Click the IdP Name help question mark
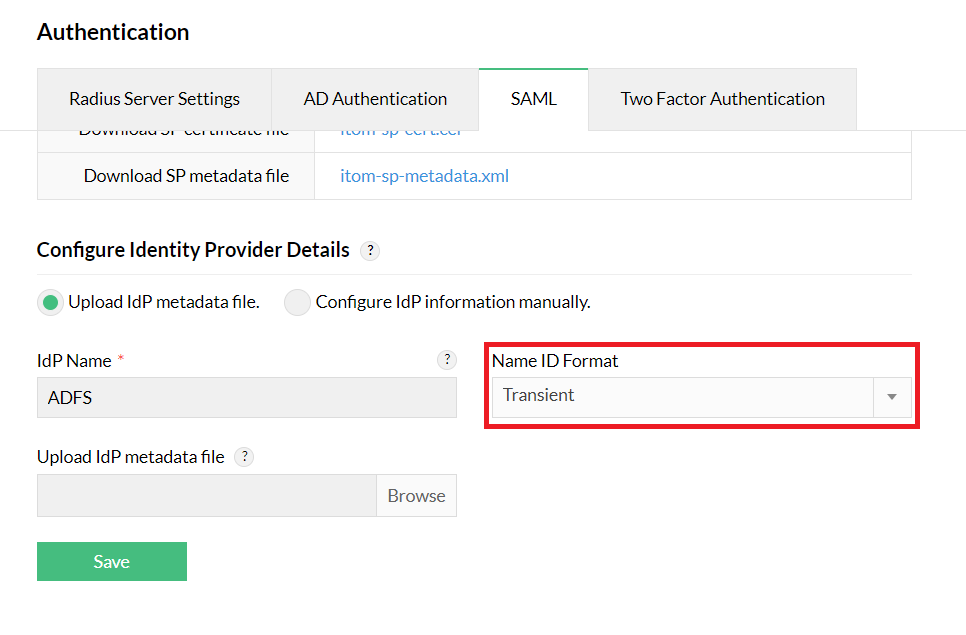966x635 pixels. pos(447,359)
